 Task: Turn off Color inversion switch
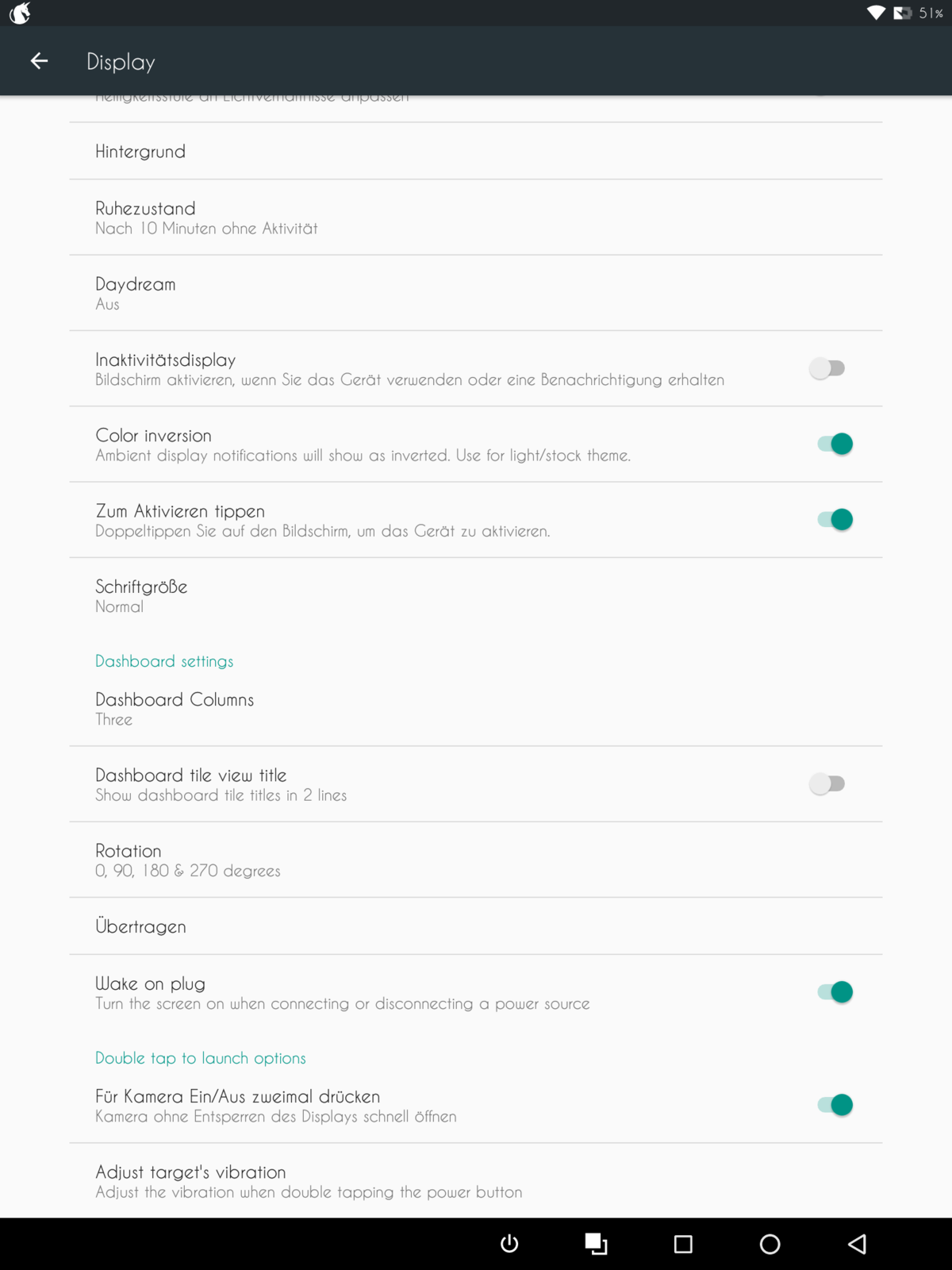tap(835, 444)
